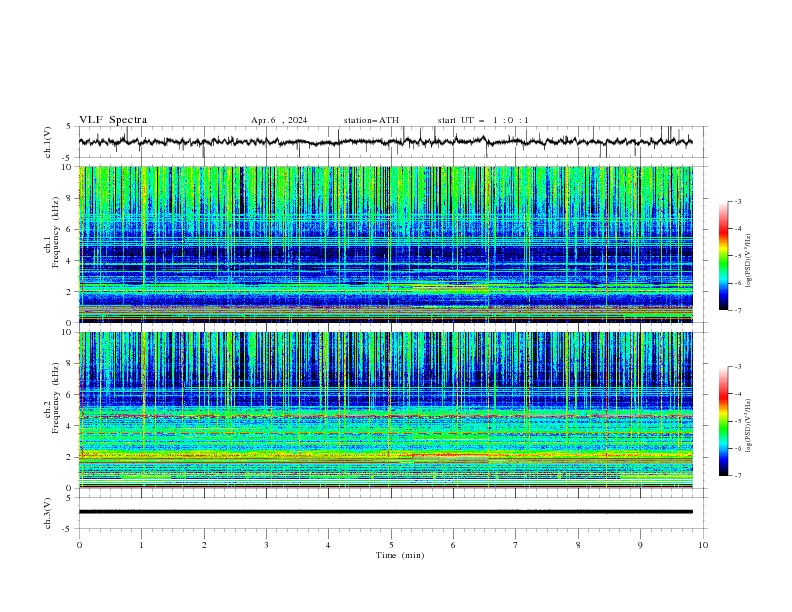Click the "VLF Spectra" title text

[x=113, y=120]
